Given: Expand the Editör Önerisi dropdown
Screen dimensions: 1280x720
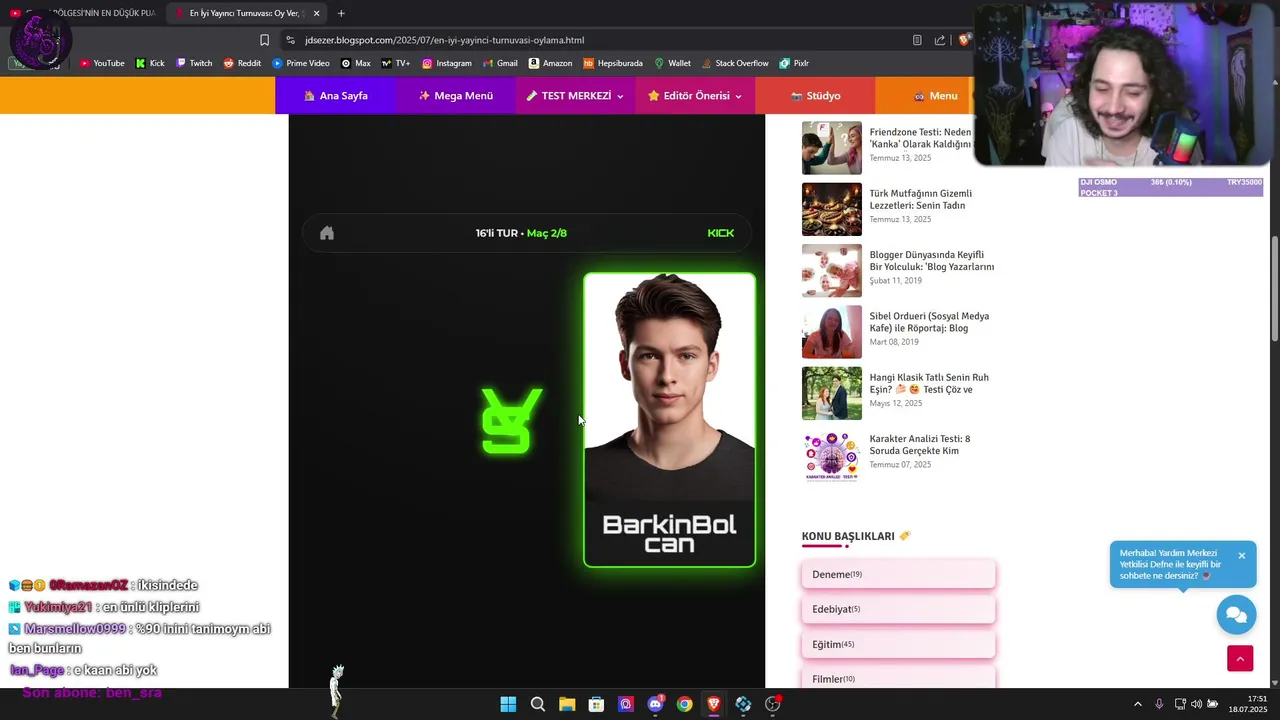Looking at the screenshot, I should coord(695,96).
